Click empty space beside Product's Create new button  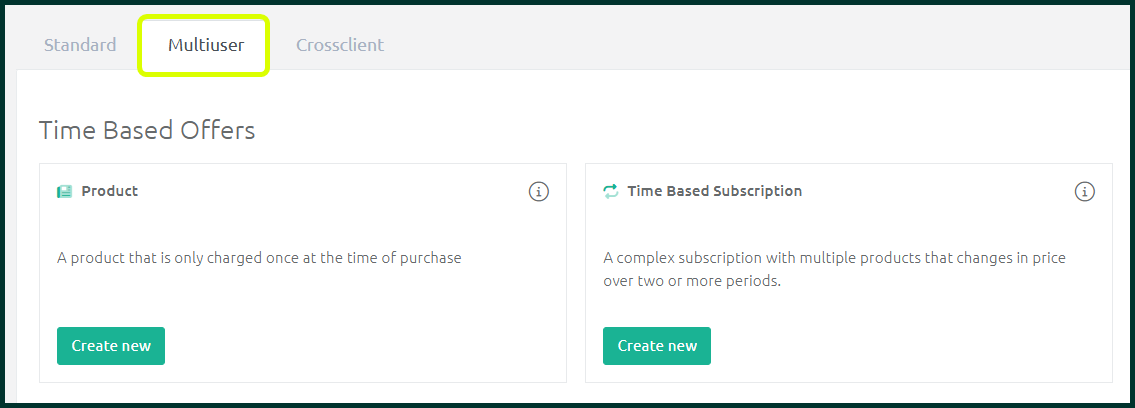pyautogui.click(x=362, y=346)
